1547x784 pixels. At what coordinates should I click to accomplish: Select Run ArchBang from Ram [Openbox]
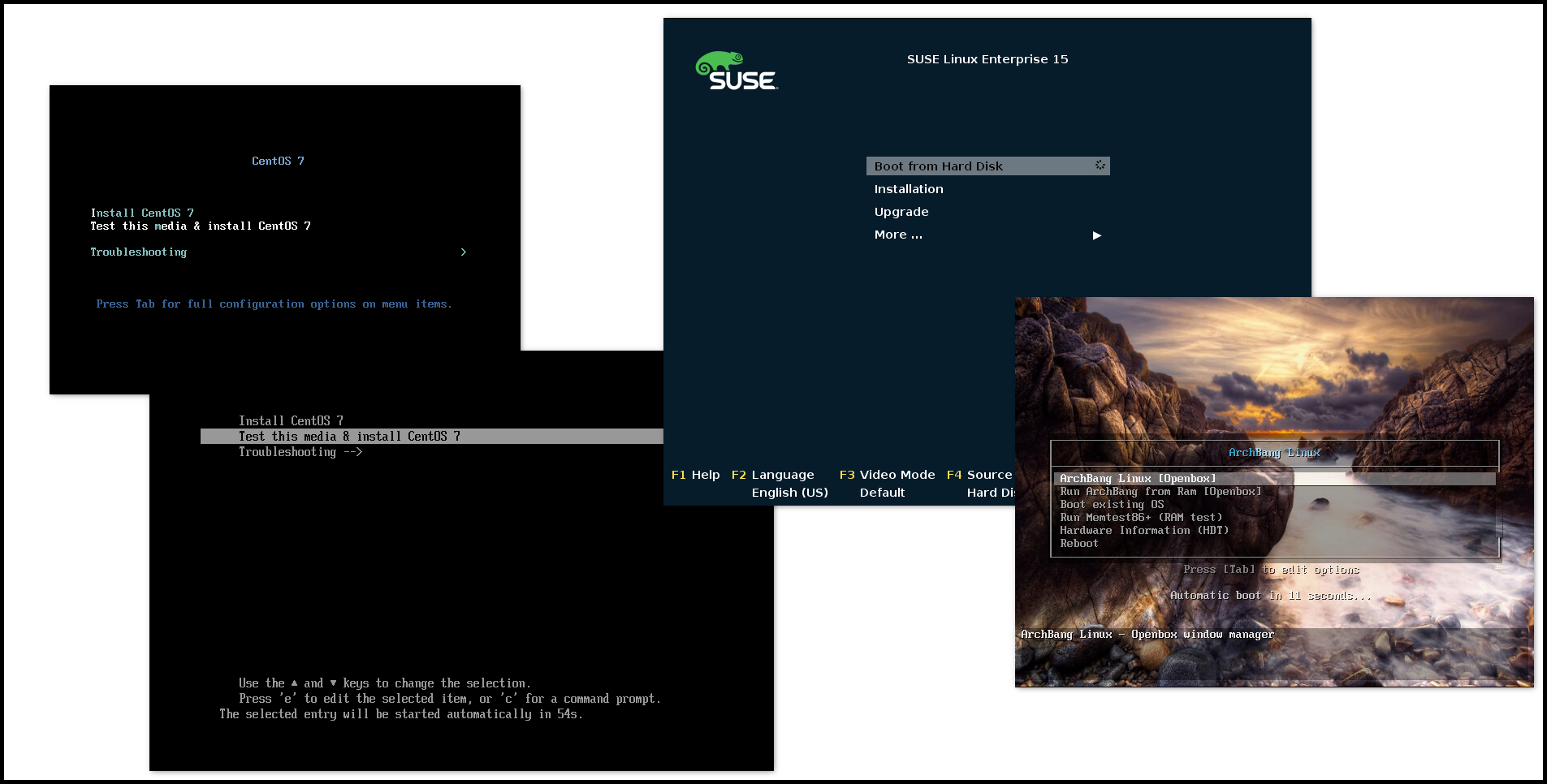pyautogui.click(x=1160, y=492)
